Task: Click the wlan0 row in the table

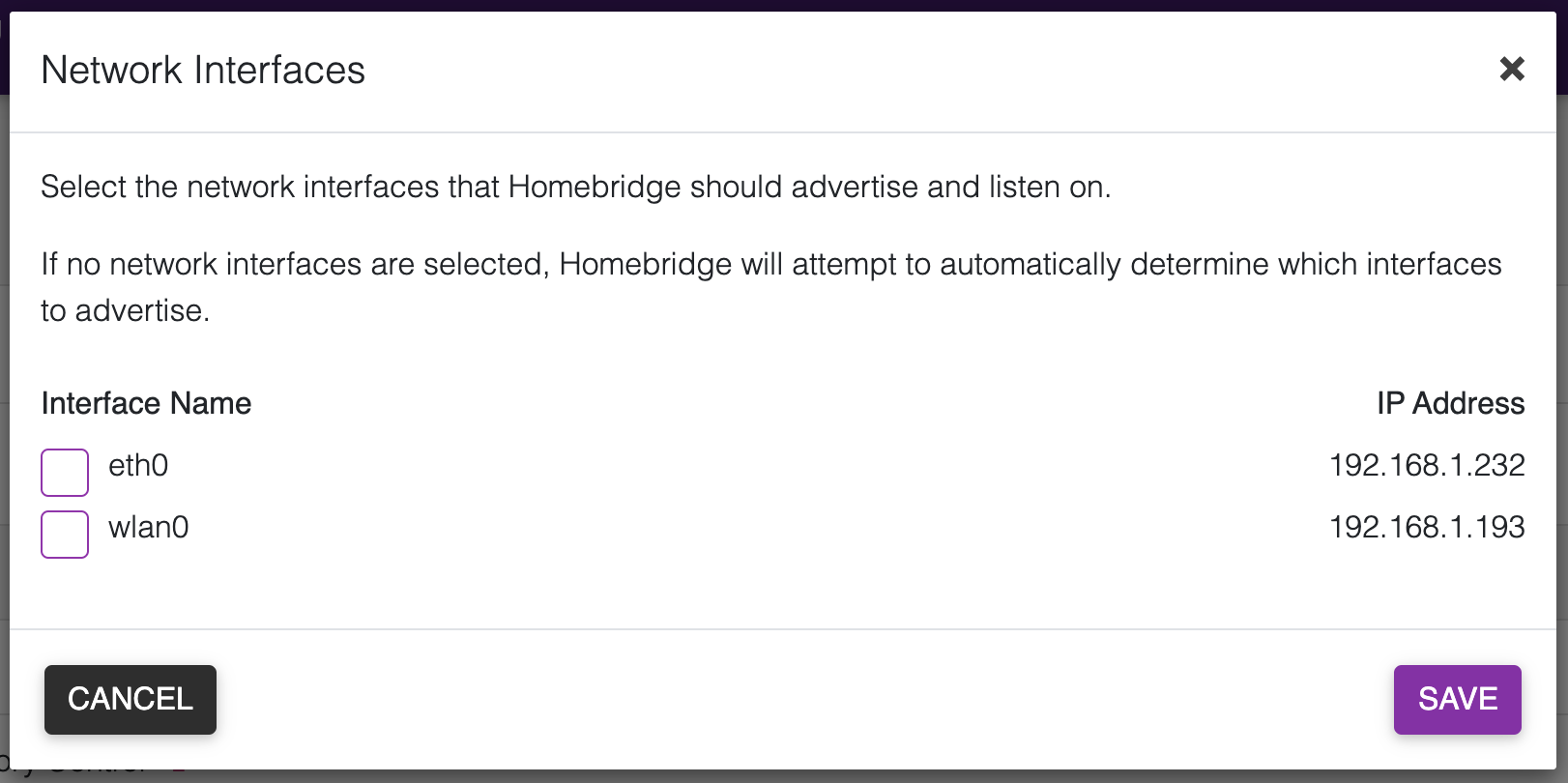Action: point(677,527)
